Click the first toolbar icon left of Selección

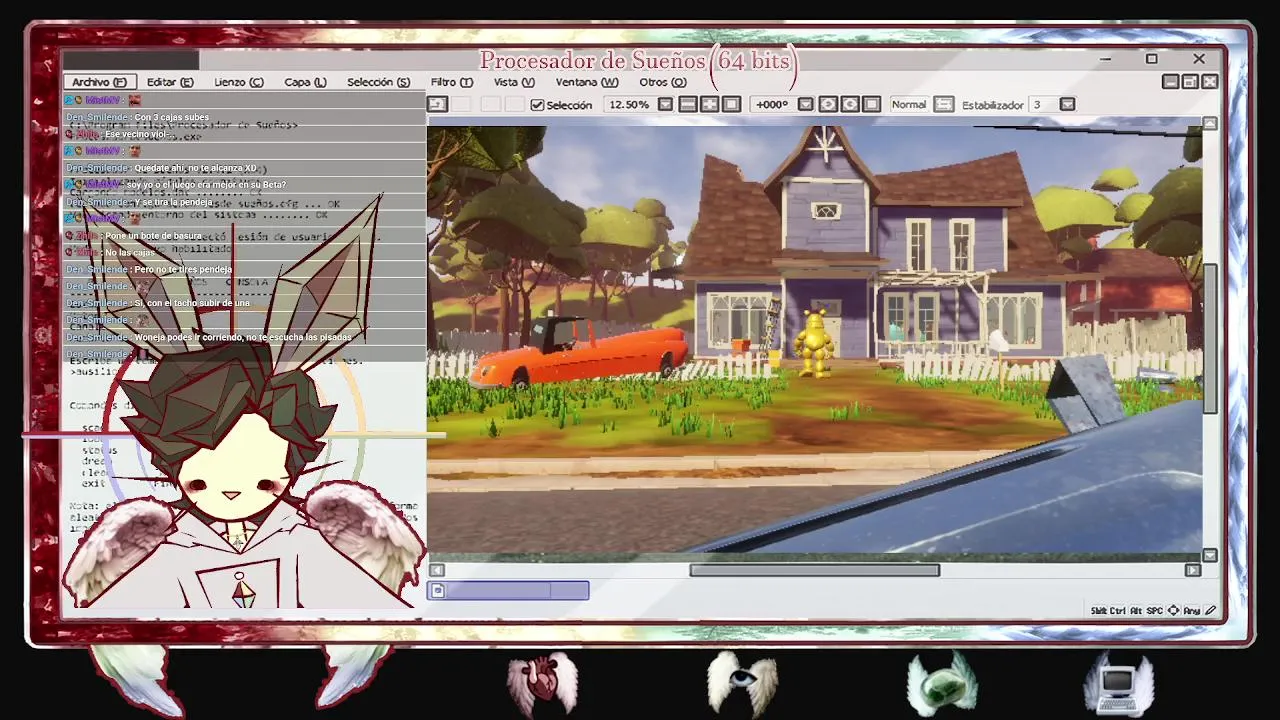point(437,104)
